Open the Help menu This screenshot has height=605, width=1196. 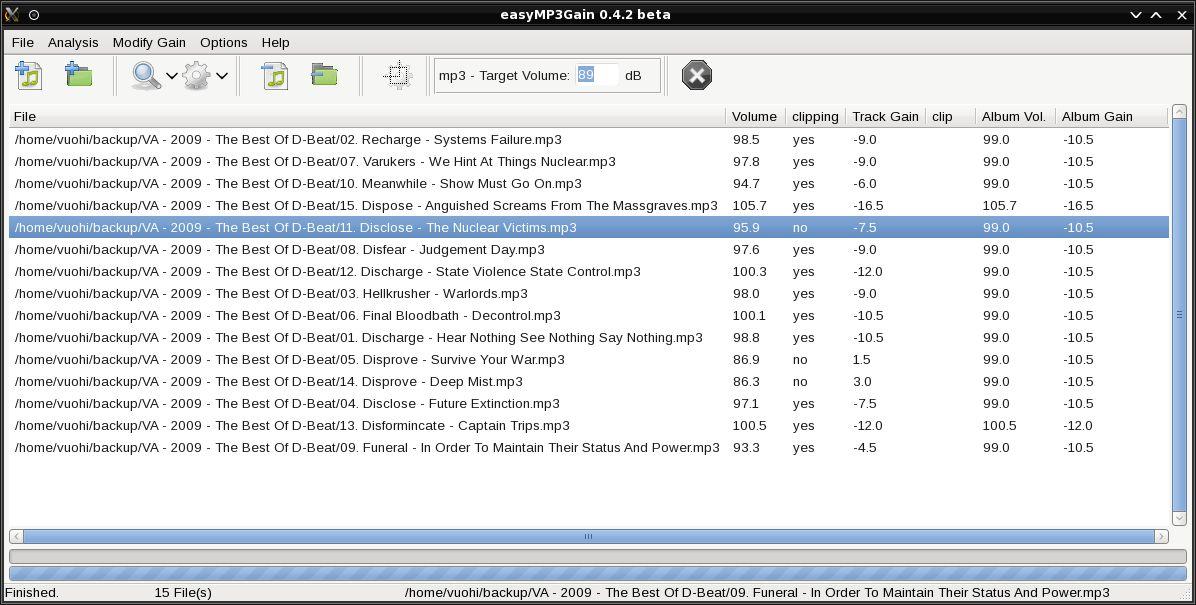275,43
